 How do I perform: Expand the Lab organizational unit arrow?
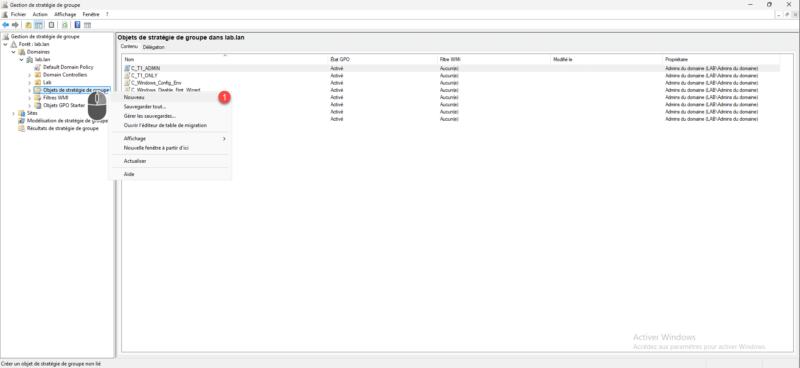(x=30, y=83)
